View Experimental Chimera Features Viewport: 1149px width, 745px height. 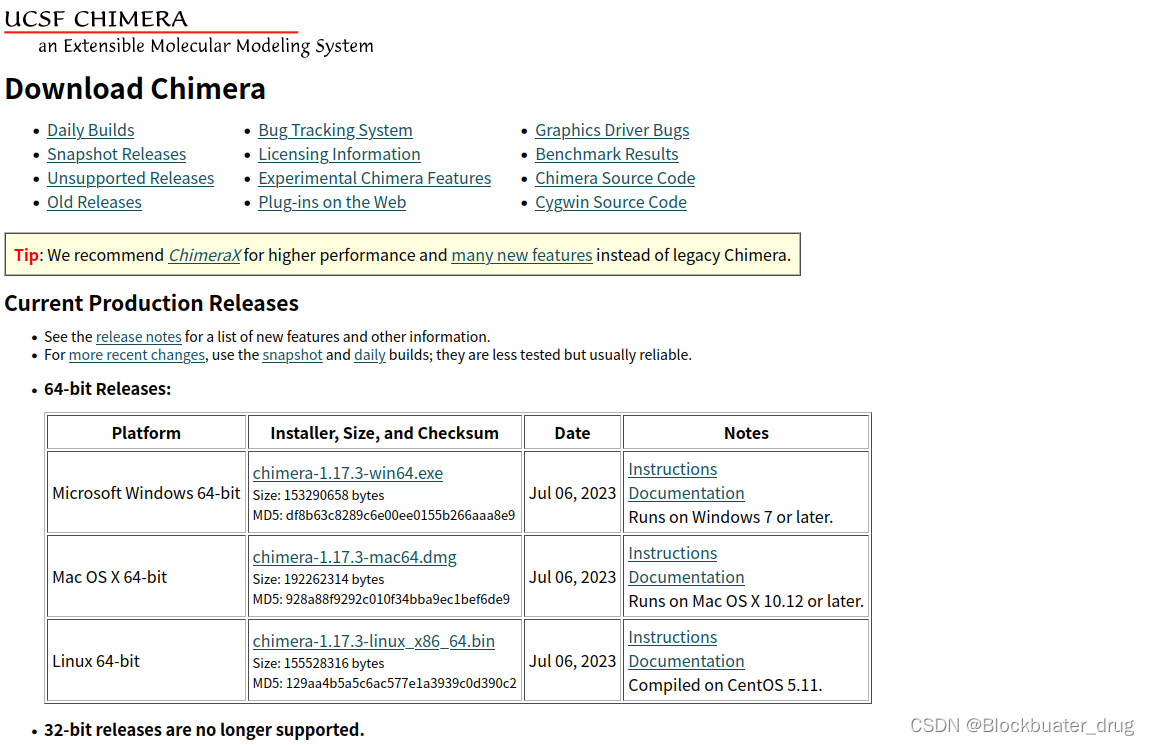pos(374,179)
